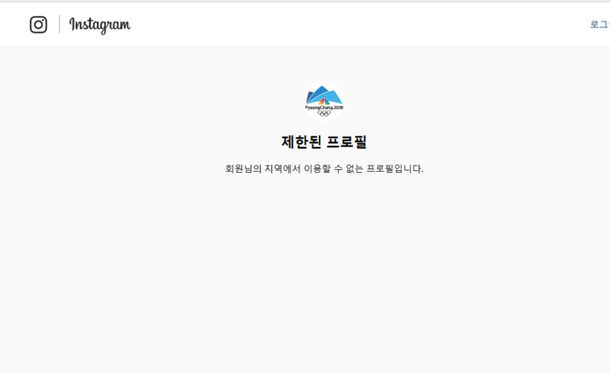This screenshot has height=373, width=610.
Task: Click the lens circle inside the camera icon
Action: pos(38,25)
